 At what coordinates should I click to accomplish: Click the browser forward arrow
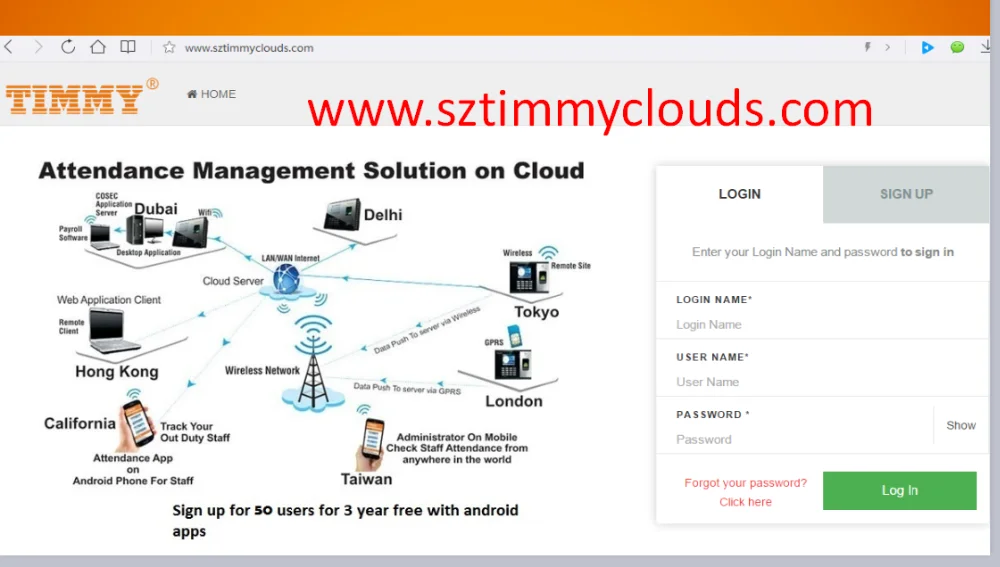(x=38, y=47)
